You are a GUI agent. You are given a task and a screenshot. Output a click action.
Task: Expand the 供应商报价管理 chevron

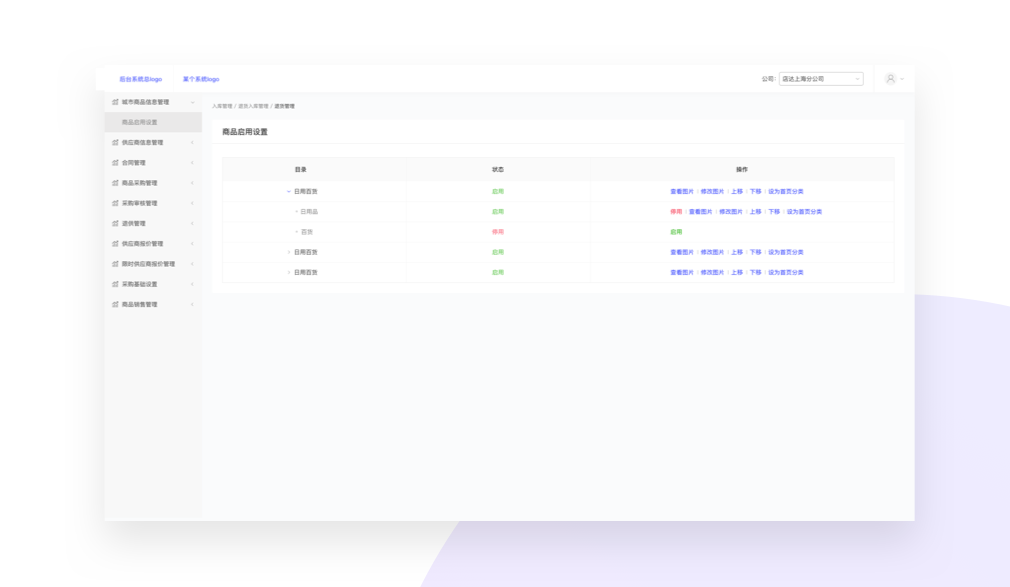(192, 244)
